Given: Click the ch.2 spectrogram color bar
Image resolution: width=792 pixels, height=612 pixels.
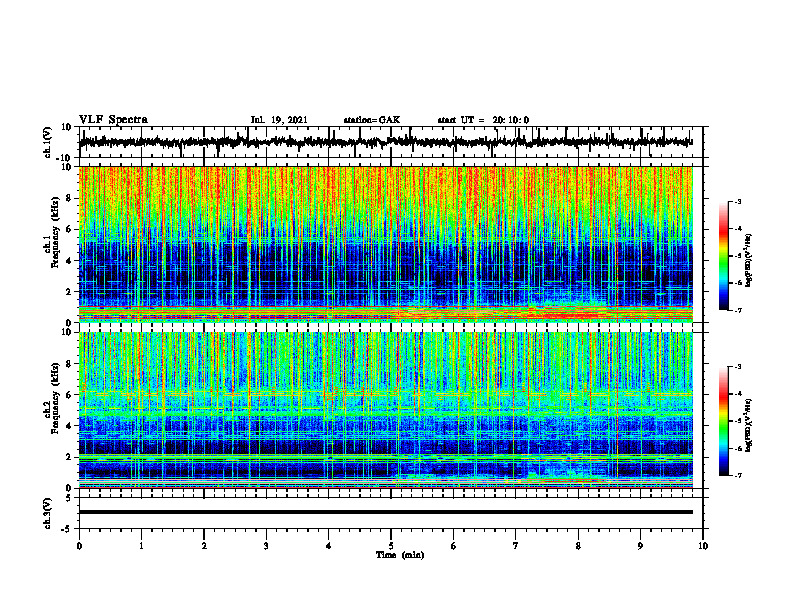Looking at the screenshot, I should (724, 421).
